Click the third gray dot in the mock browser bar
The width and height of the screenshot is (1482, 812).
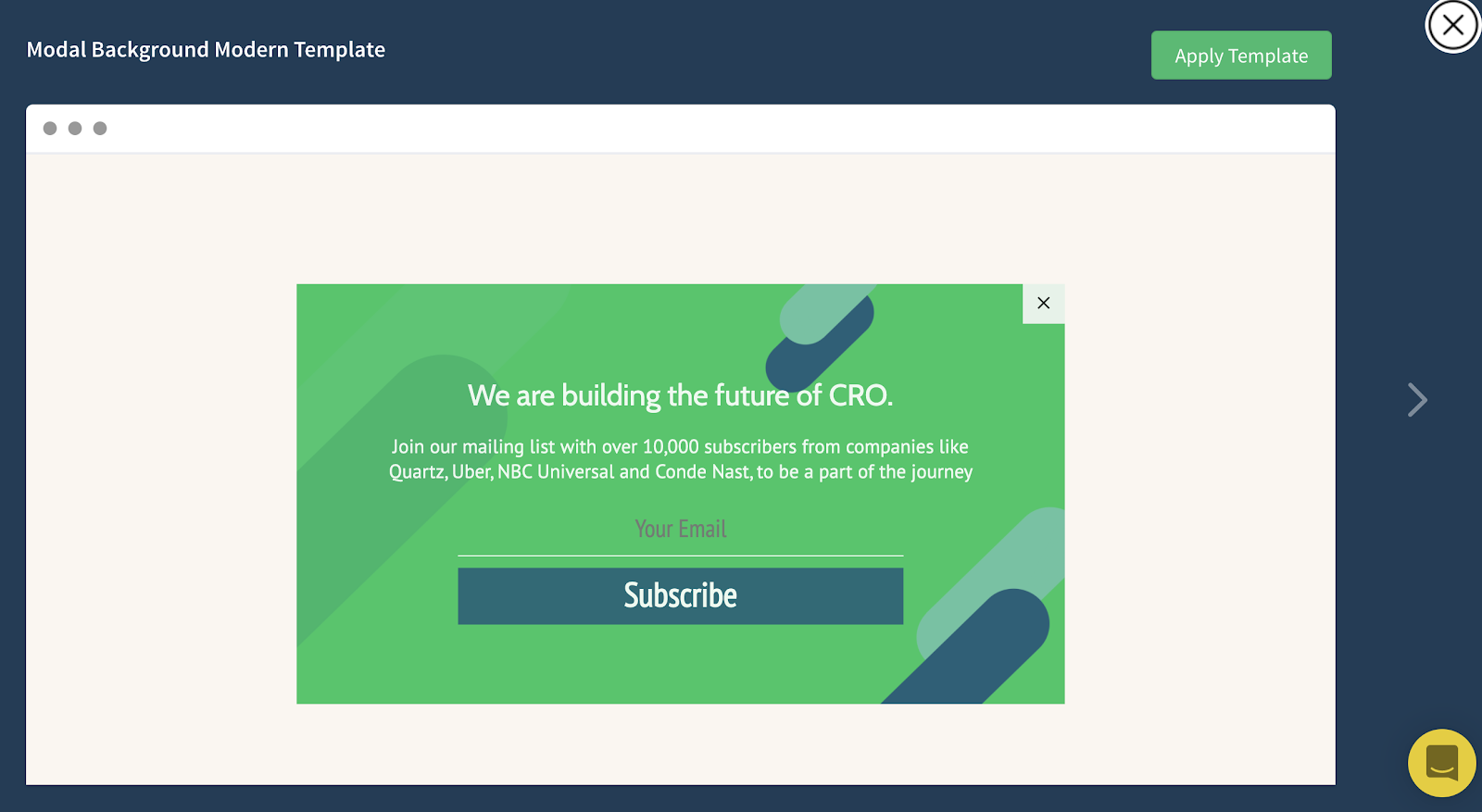point(100,129)
